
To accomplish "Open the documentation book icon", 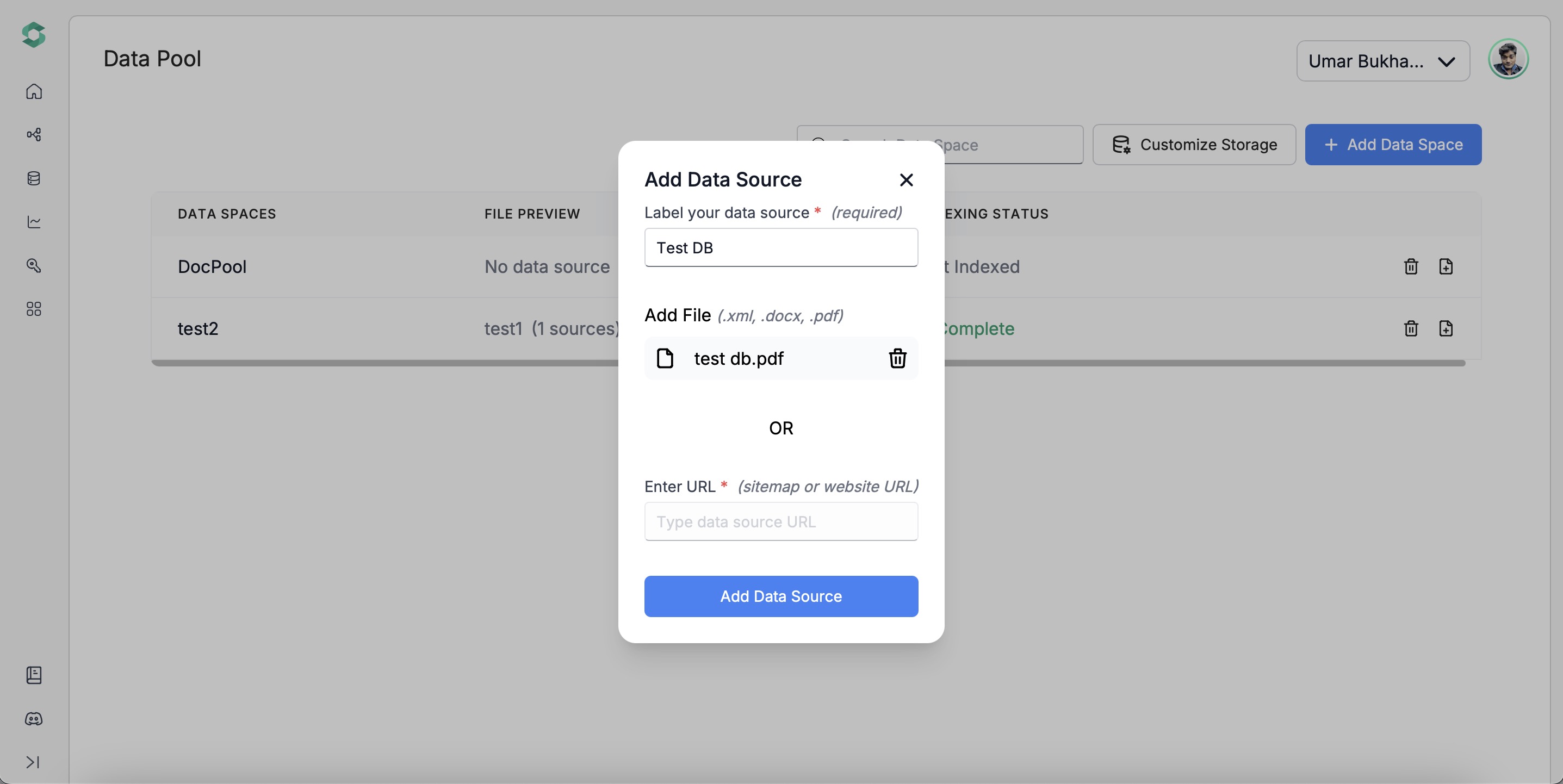I will pos(34,675).
